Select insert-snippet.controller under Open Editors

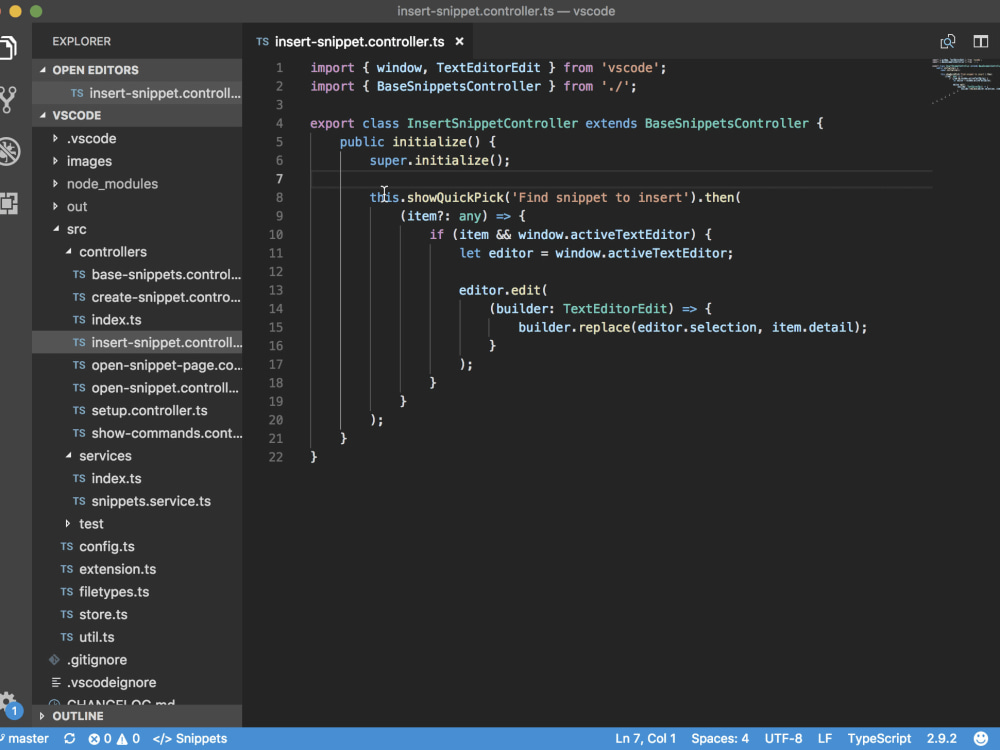pyautogui.click(x=137, y=93)
